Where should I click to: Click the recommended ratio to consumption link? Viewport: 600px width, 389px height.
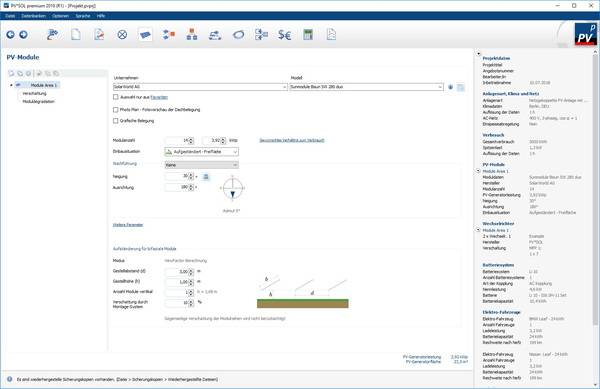coord(292,140)
